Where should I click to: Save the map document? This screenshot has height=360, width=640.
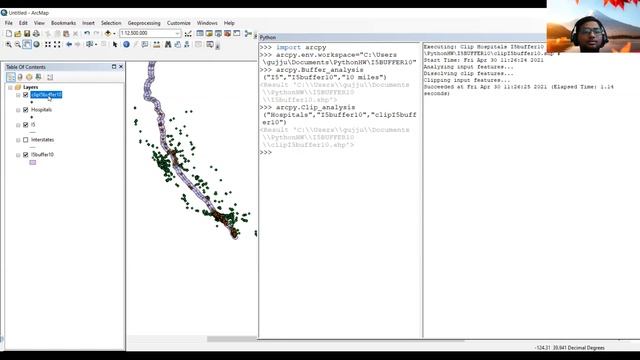coord(27,33)
